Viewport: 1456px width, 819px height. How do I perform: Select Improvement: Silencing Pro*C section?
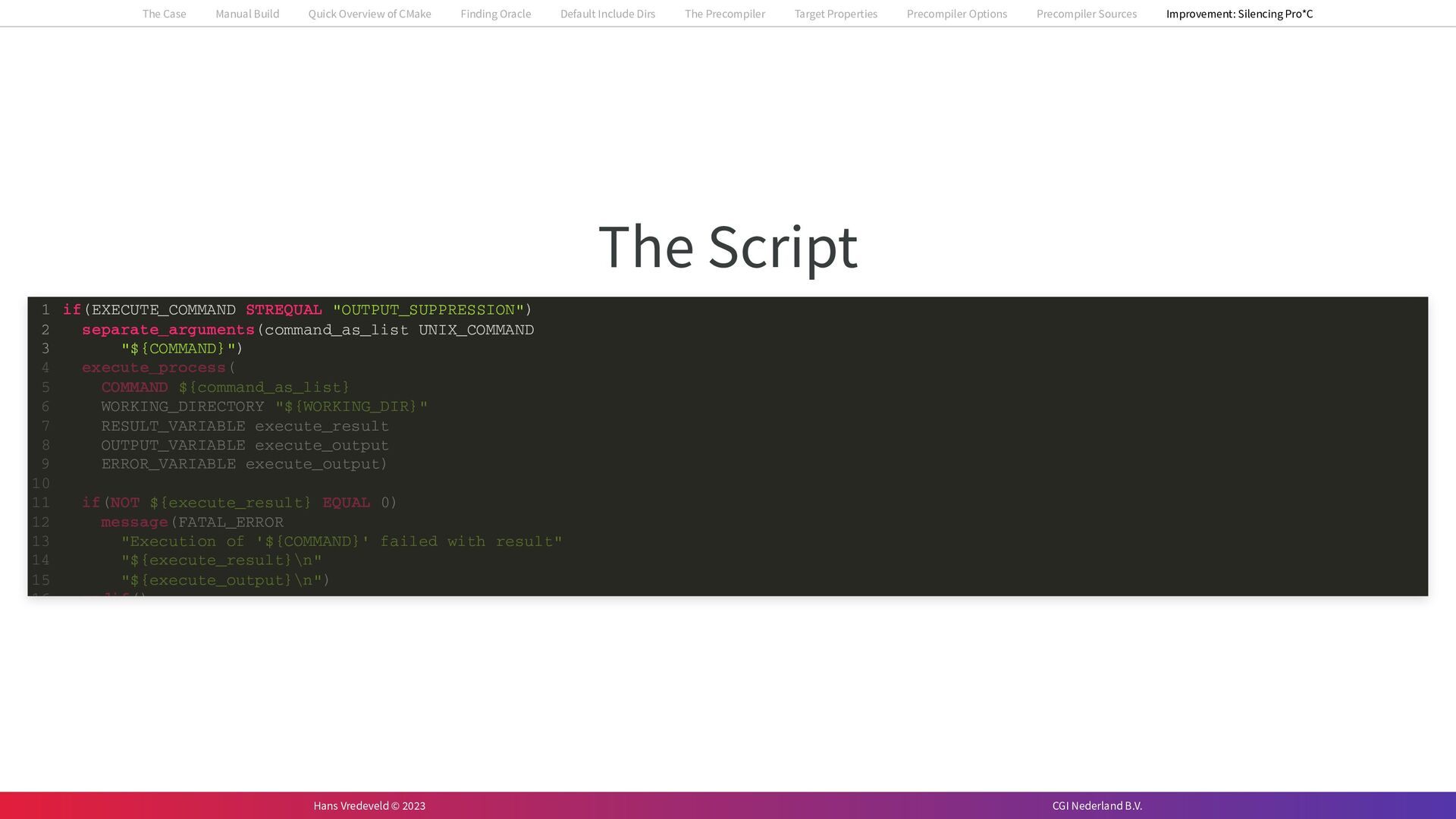[1239, 14]
